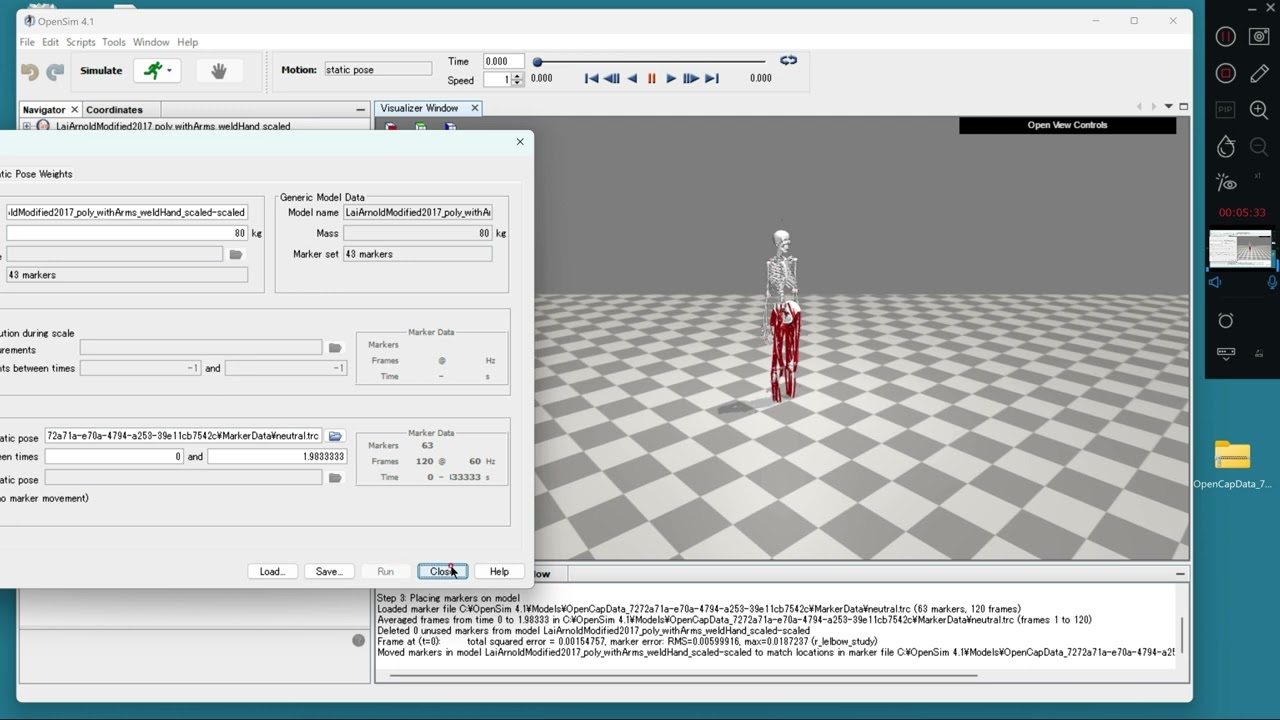
Task: Close the Visualizer Window tab
Action: pyautogui.click(x=475, y=108)
